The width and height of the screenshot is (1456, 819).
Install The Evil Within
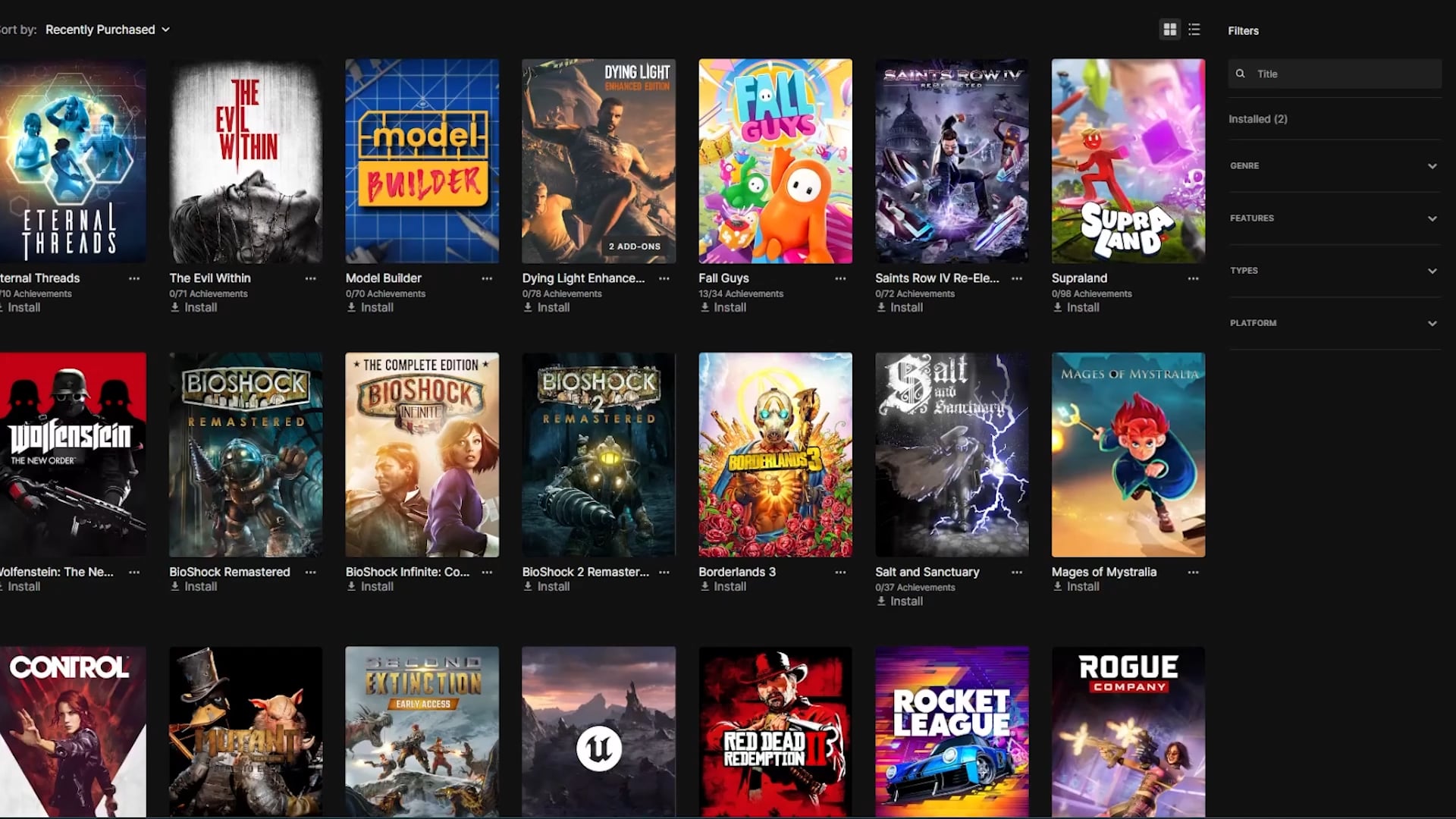193,307
